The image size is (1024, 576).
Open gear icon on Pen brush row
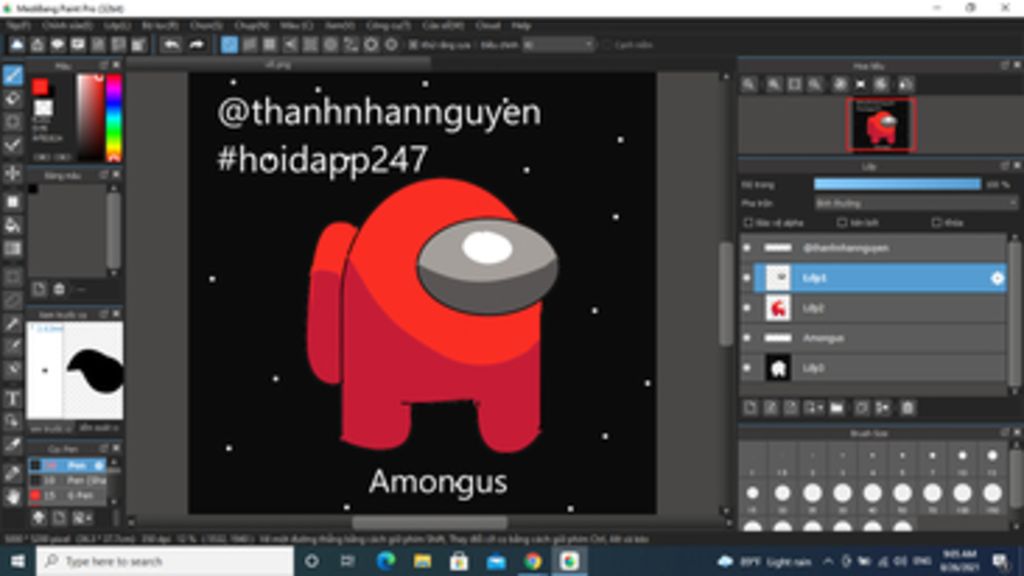click(x=99, y=465)
